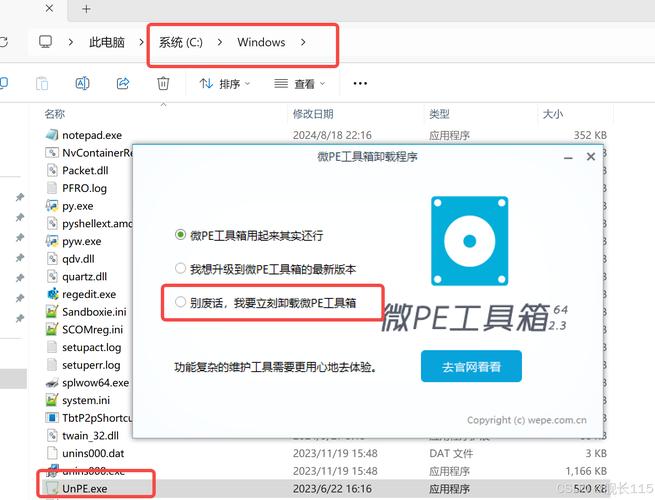Click the setuperr.log file icon
Screen dimensions: 655x500
(x=52, y=365)
